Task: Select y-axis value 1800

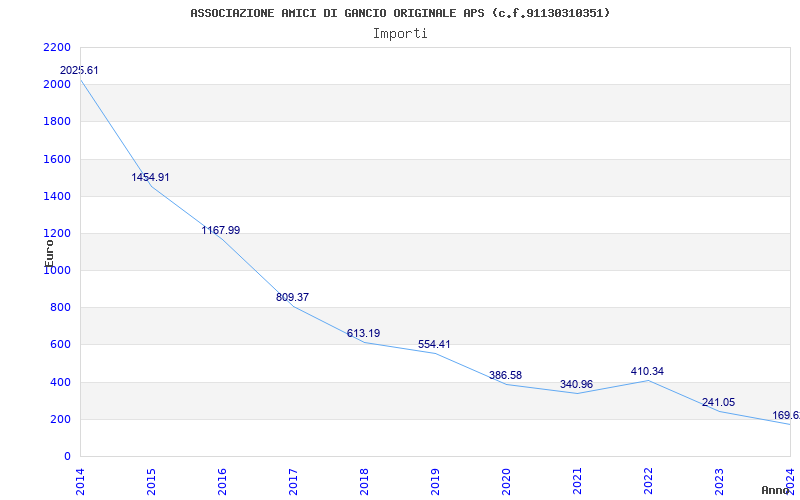Action: pos(57,121)
